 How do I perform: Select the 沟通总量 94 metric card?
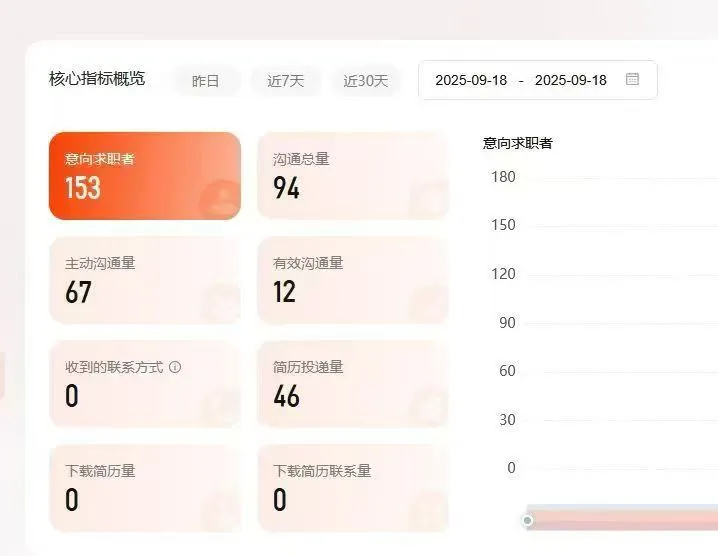(x=353, y=176)
